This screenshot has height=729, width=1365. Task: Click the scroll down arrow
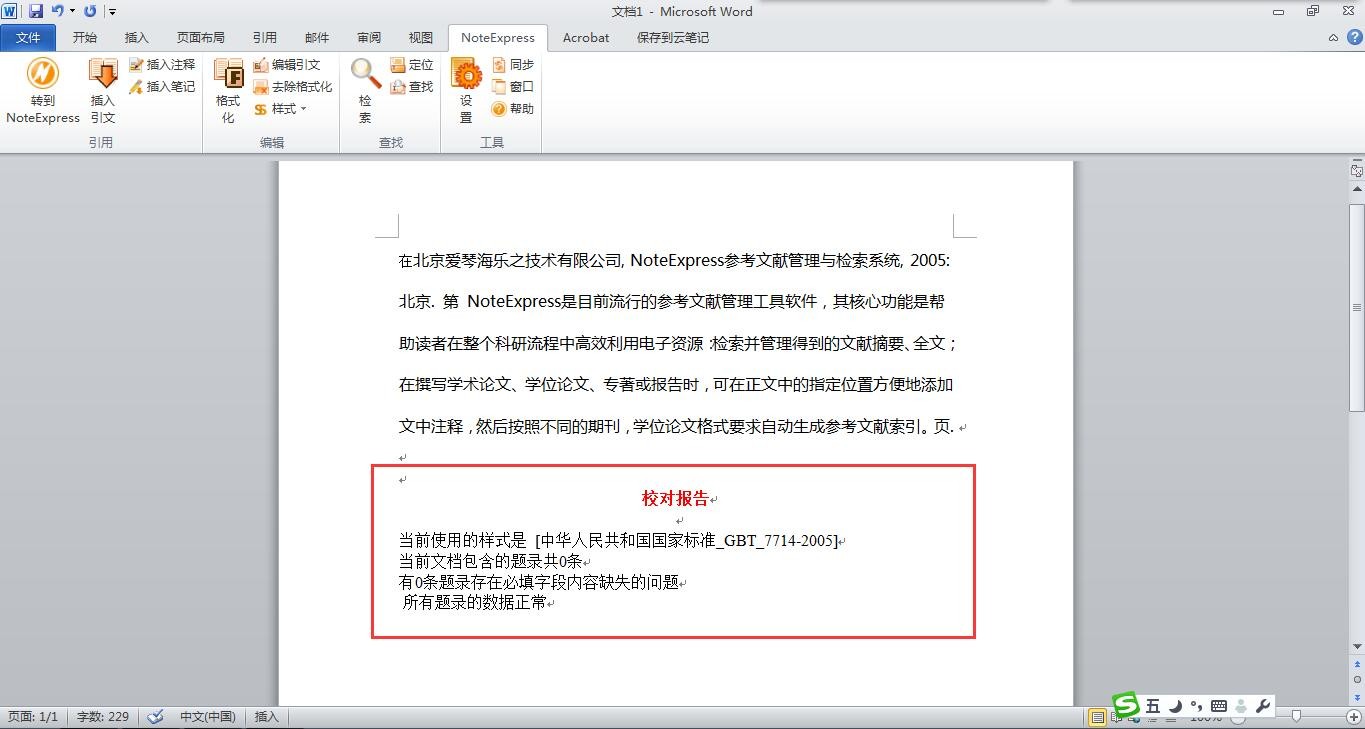tap(1357, 647)
